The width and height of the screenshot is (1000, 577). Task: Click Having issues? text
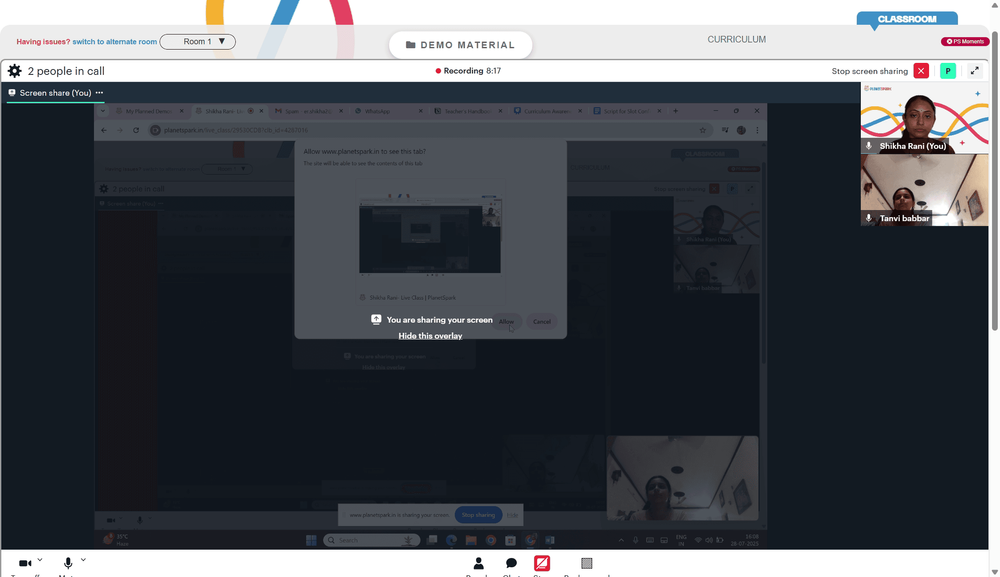[43, 41]
